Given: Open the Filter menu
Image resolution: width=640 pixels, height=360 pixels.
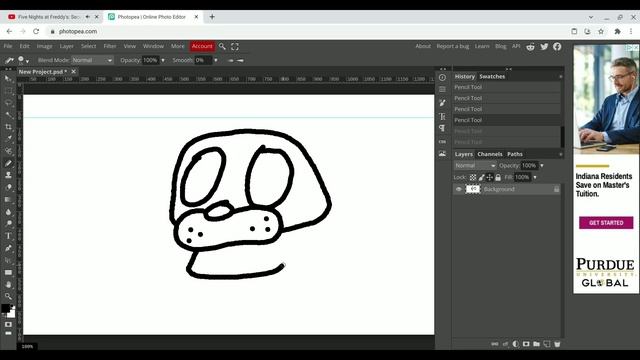Looking at the screenshot, I should click(x=110, y=46).
